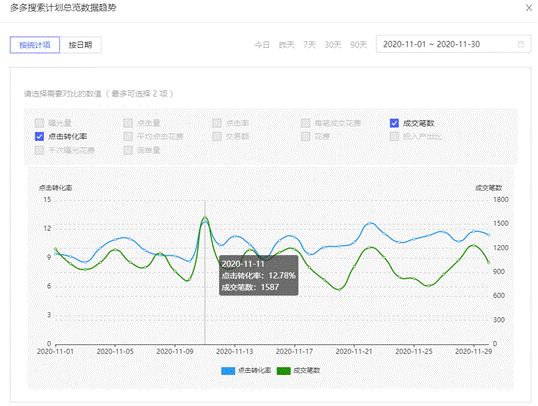This screenshot has height=406, width=538.
Task: Click the 2020-11-11 peak data point on chart
Action: click(x=205, y=218)
